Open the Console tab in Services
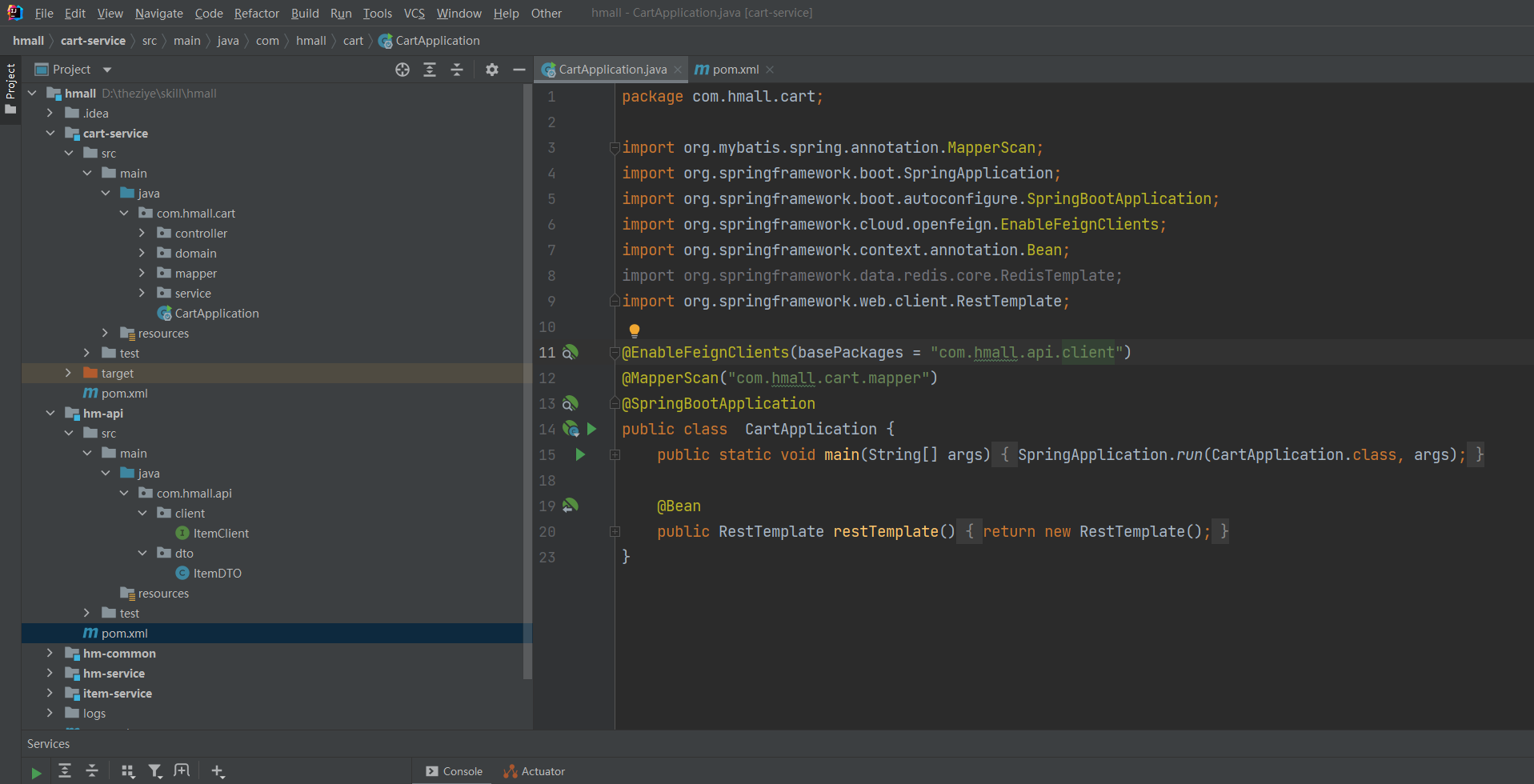This screenshot has width=1534, height=784. click(x=455, y=771)
